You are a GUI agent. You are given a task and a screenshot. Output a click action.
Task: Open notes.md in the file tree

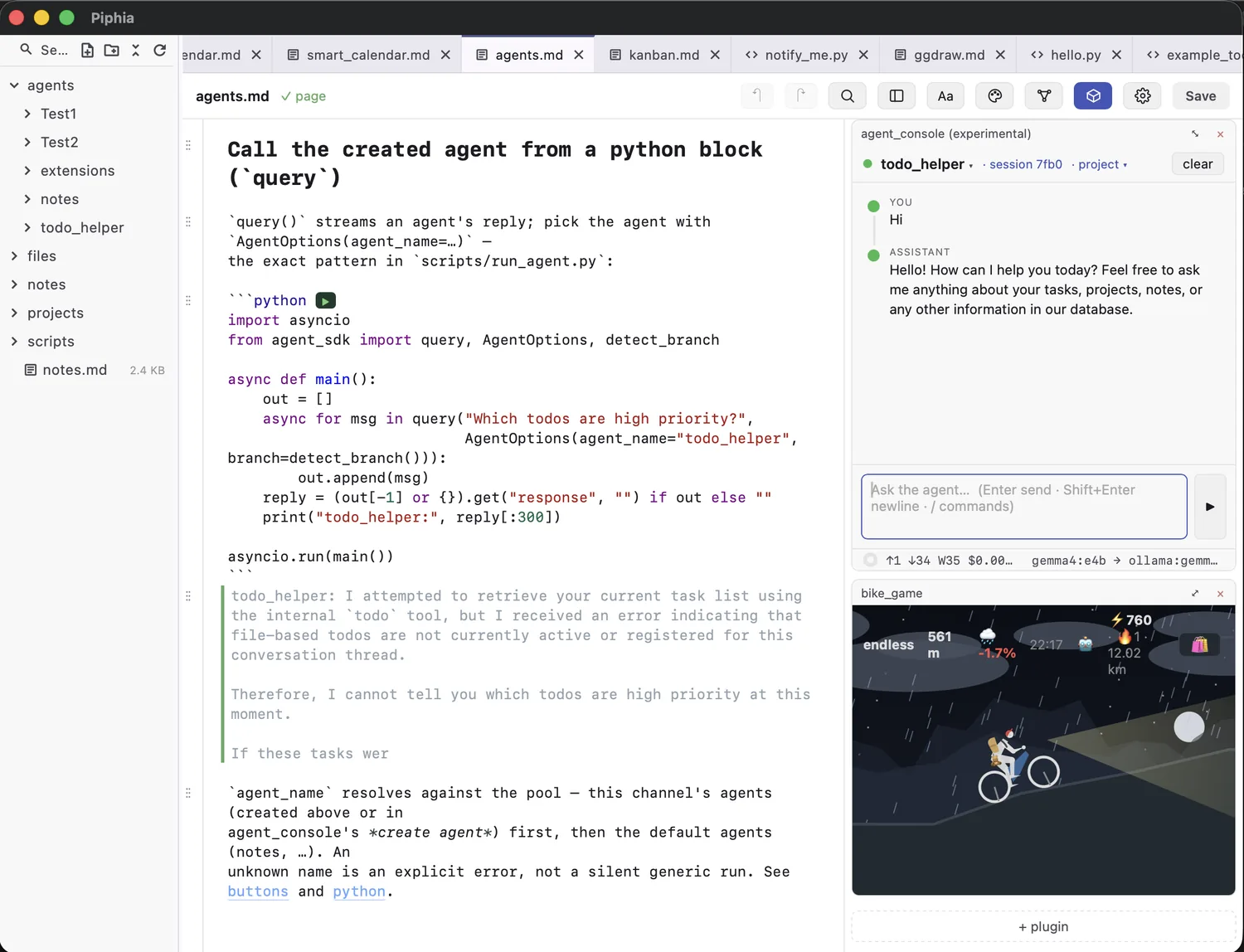(90, 370)
